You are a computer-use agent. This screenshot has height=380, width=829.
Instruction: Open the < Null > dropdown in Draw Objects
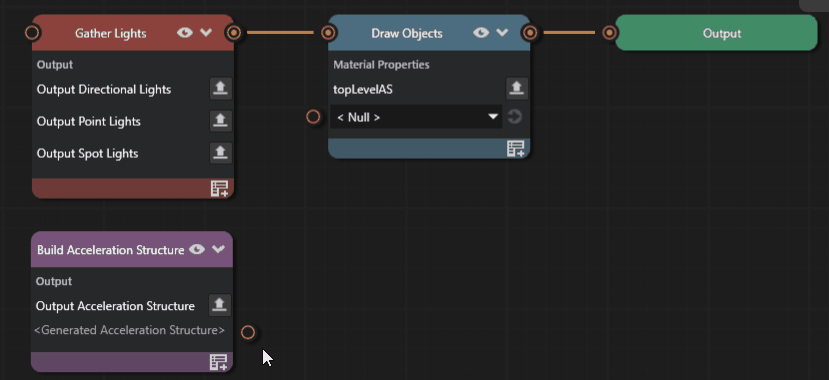416,117
